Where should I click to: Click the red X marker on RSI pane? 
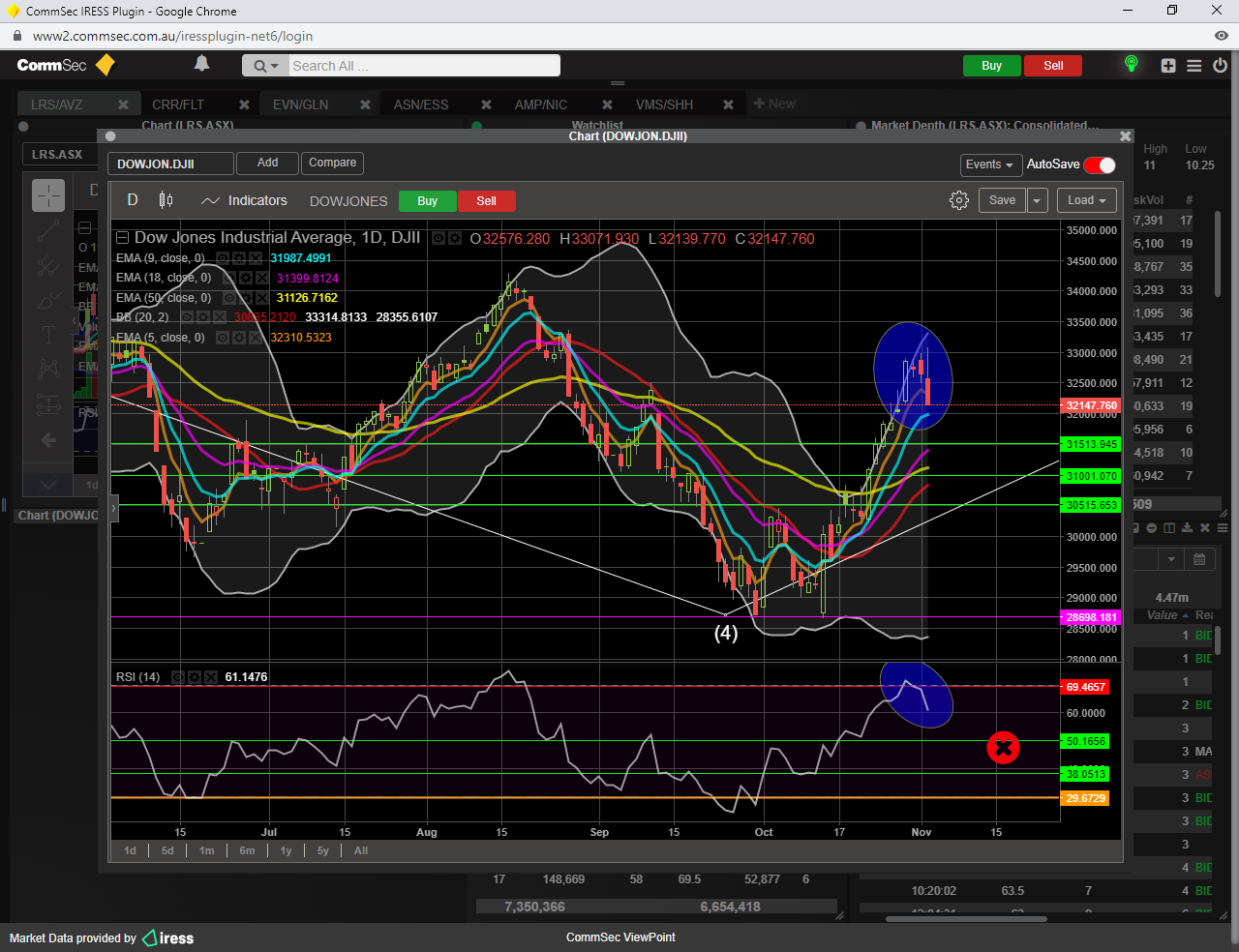1003,748
